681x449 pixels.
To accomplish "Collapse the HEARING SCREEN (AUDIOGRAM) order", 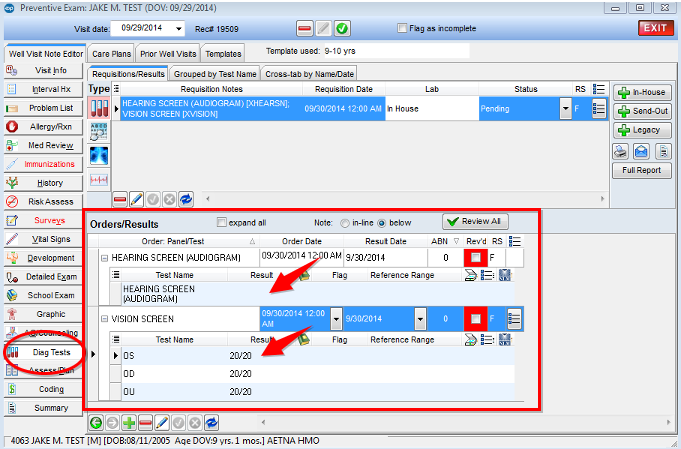I will click(105, 258).
